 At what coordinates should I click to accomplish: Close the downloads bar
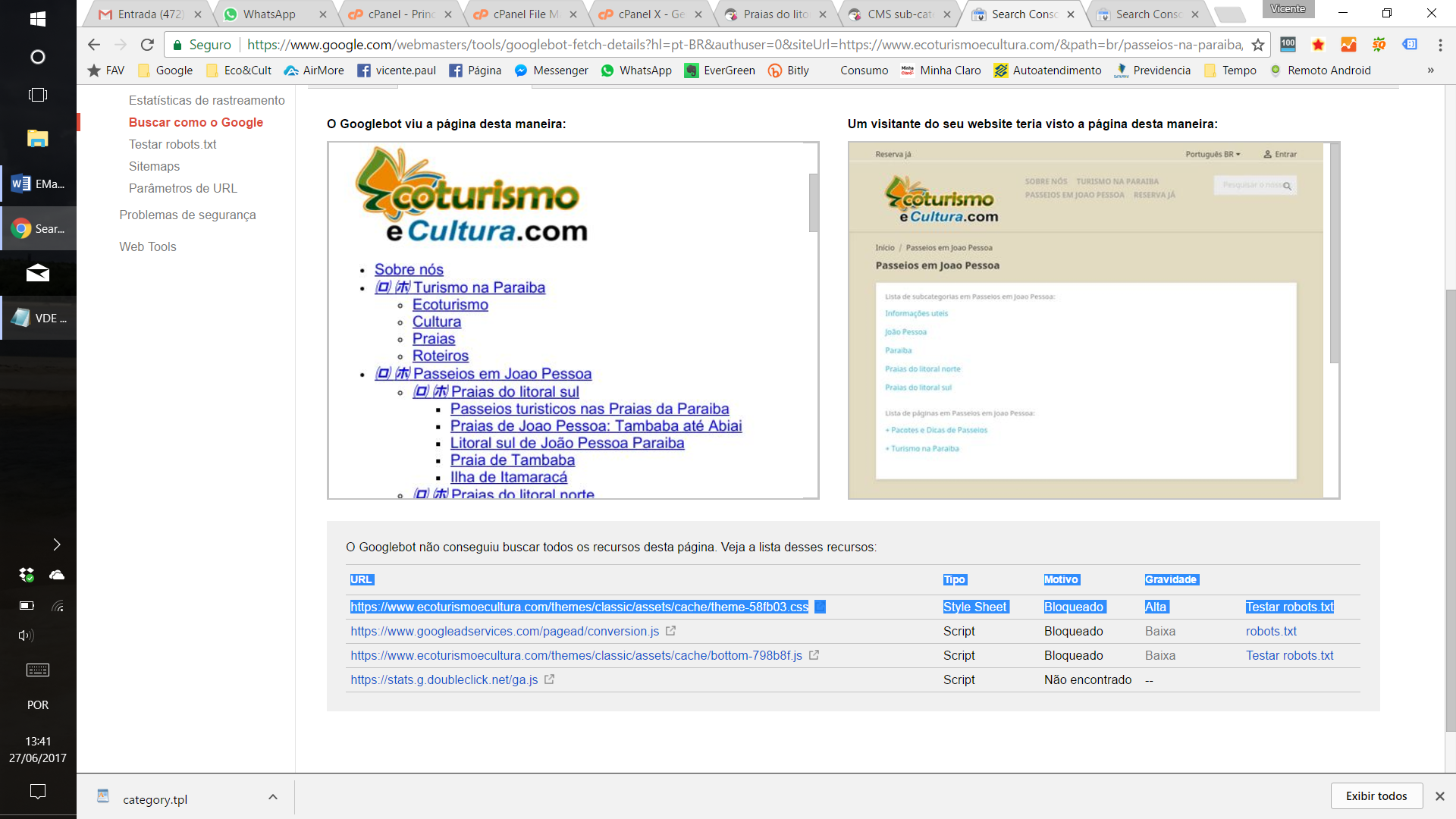pos(1439,796)
